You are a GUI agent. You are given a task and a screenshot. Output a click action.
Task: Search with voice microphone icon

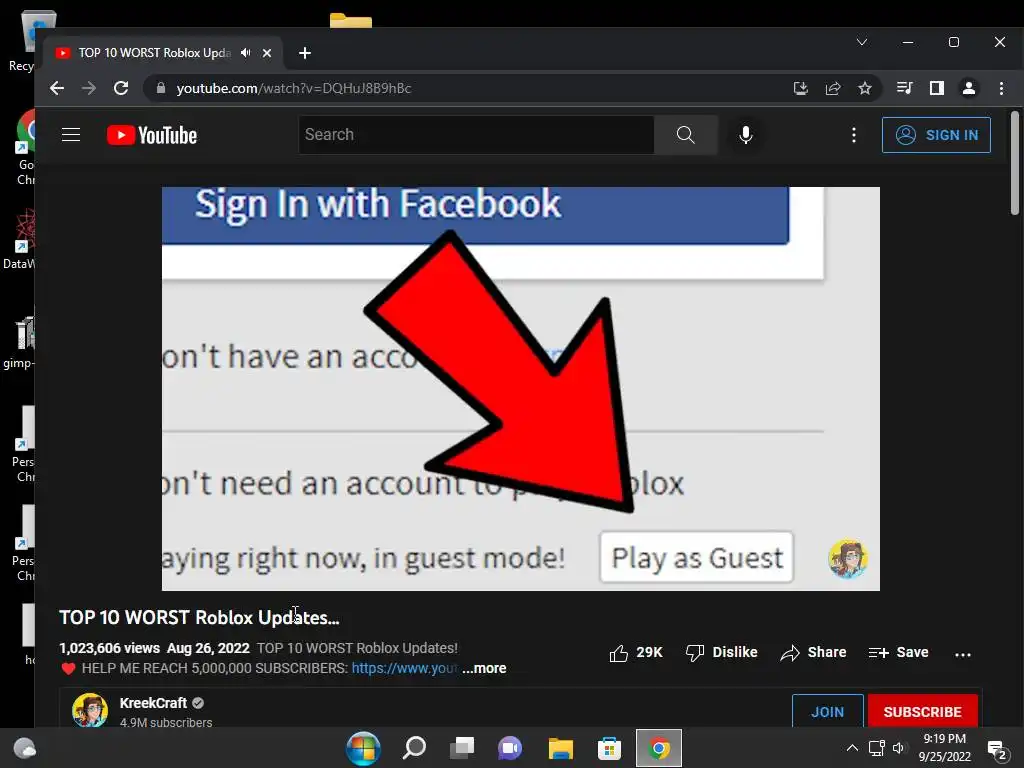745,135
